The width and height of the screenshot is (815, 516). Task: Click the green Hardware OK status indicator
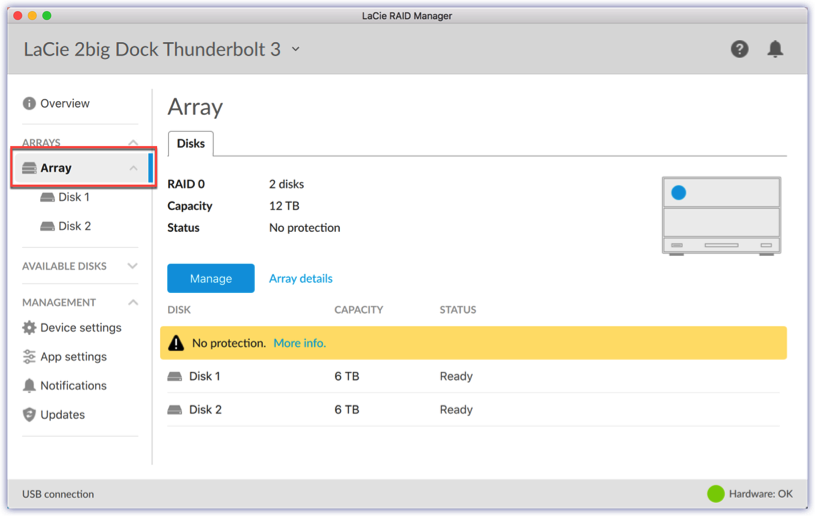click(716, 494)
